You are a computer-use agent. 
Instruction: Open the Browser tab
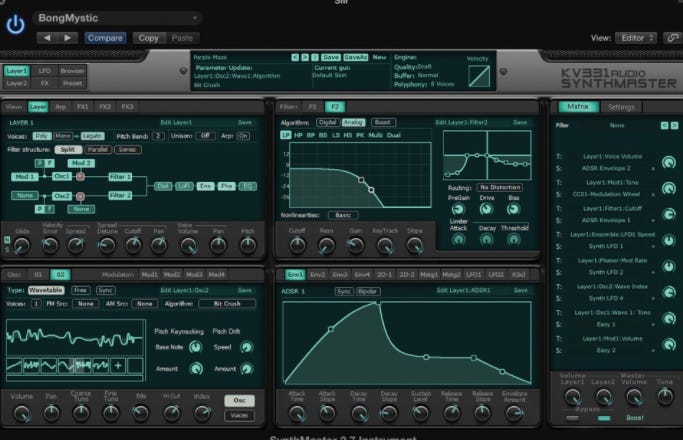(72, 71)
